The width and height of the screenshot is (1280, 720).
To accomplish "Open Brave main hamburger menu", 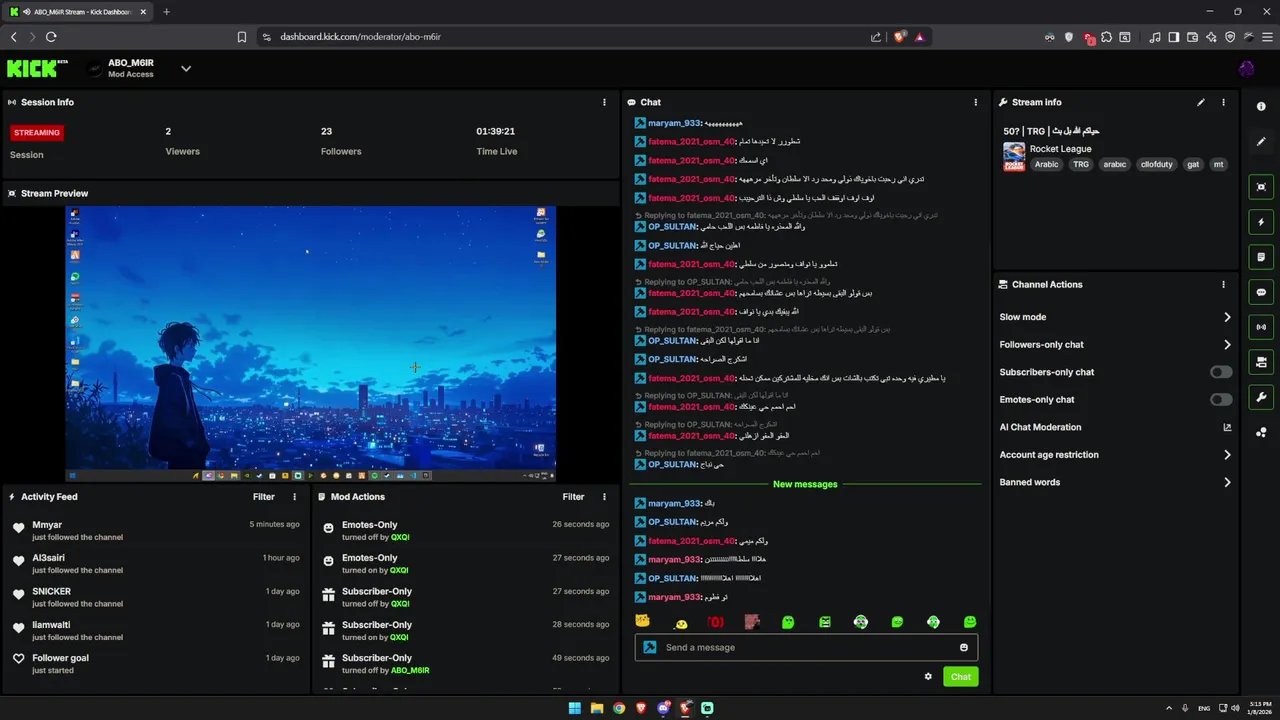I will pos(1267,37).
